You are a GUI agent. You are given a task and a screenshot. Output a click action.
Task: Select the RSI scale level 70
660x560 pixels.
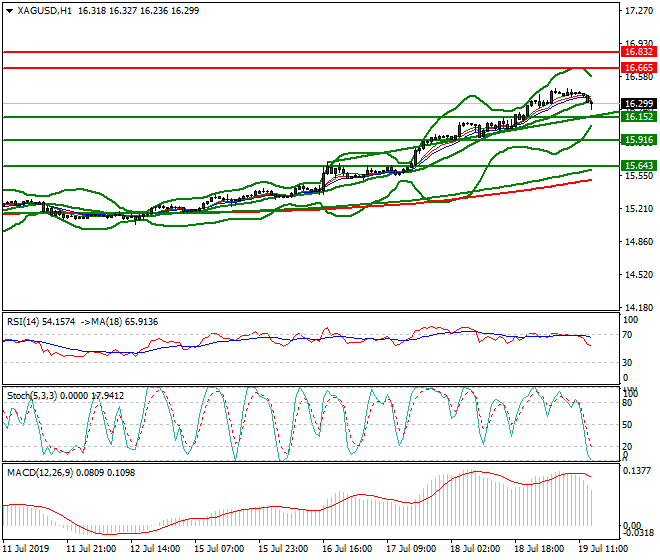click(627, 335)
